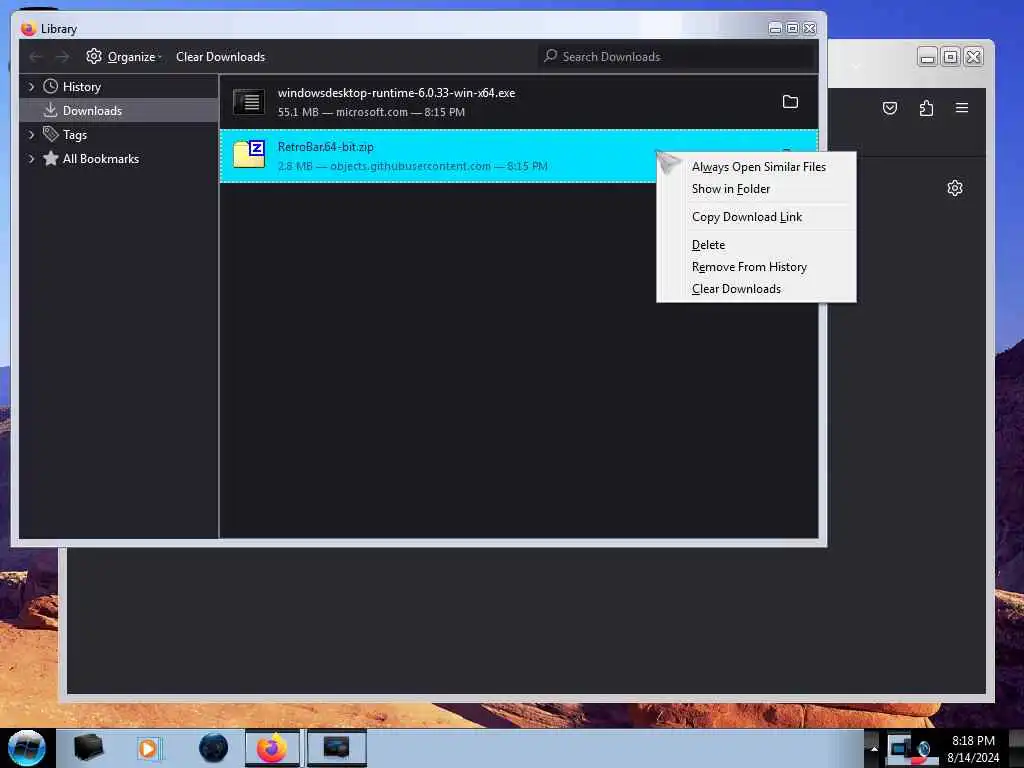Open the black box taskbar app
The image size is (1024, 768).
click(x=88, y=748)
